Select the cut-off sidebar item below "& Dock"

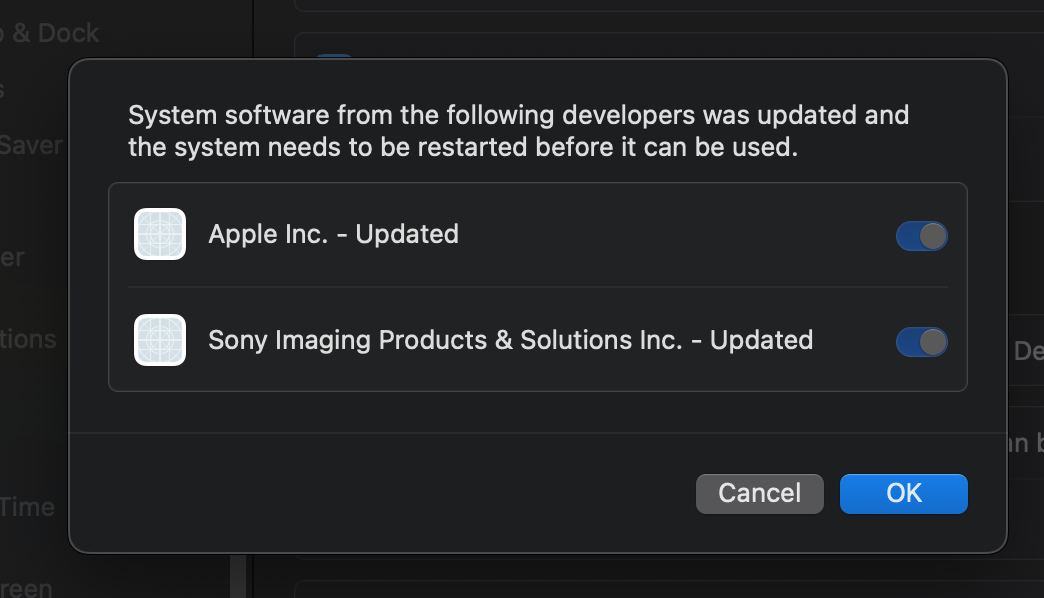click(4, 90)
